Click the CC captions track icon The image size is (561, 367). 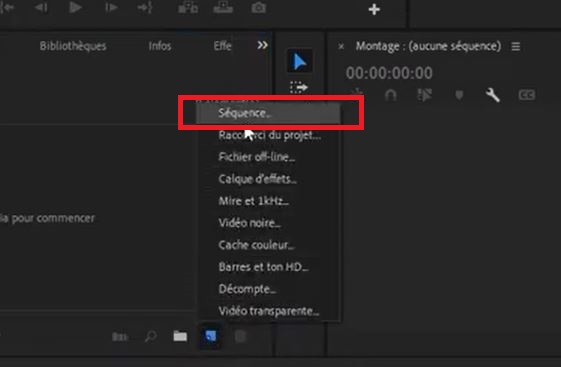pos(527,95)
